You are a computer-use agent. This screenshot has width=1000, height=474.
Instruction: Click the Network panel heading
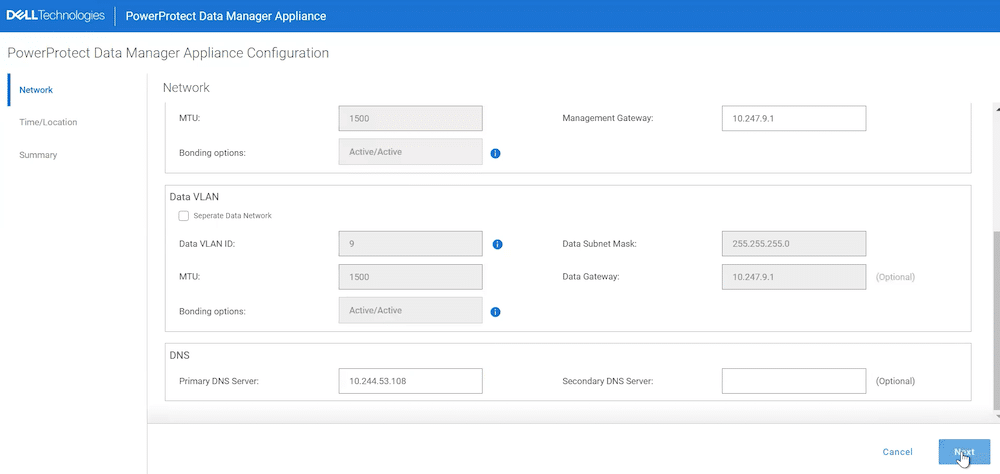coord(186,88)
